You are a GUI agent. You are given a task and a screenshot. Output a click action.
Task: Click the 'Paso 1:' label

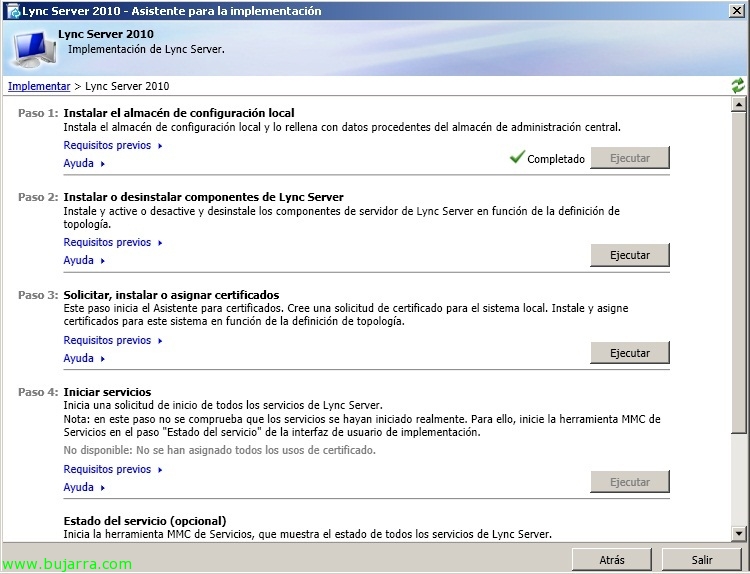(x=38, y=113)
